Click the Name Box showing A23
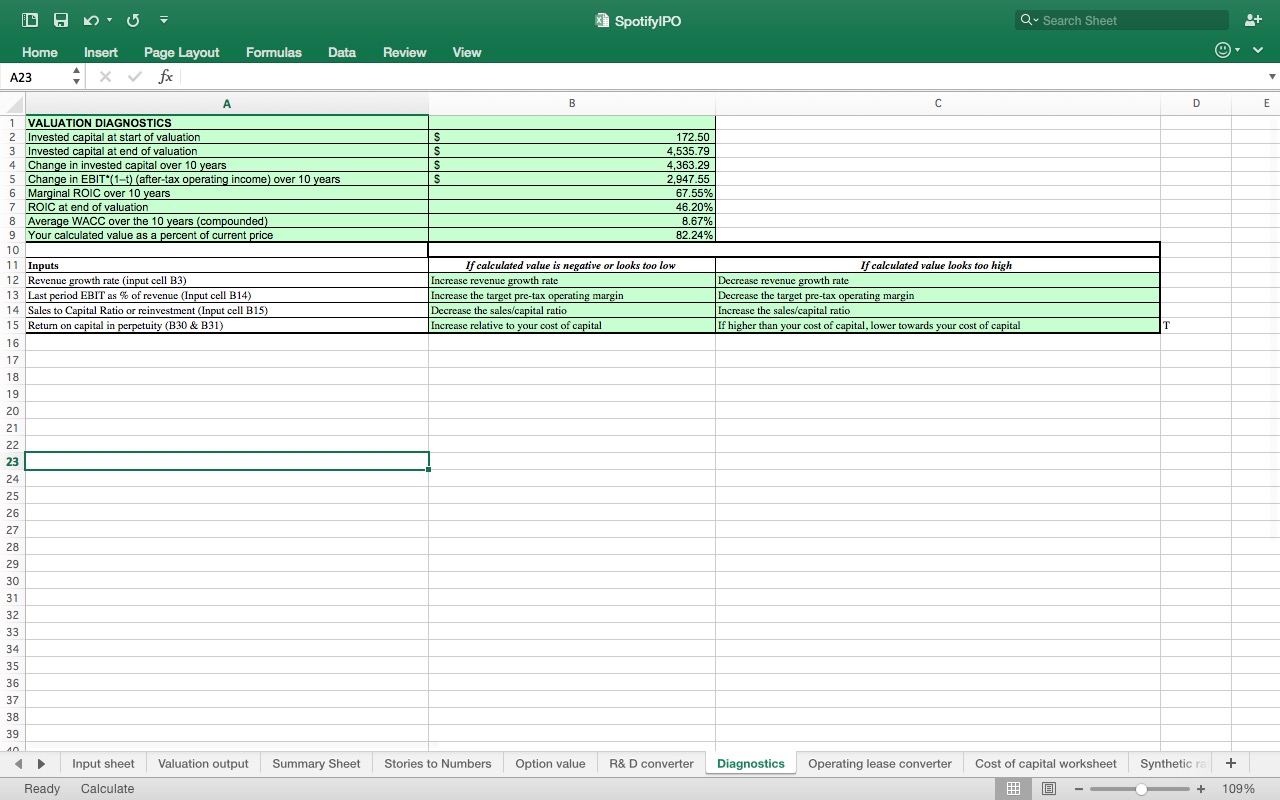Image resolution: width=1280 pixels, height=800 pixels. (x=38, y=77)
